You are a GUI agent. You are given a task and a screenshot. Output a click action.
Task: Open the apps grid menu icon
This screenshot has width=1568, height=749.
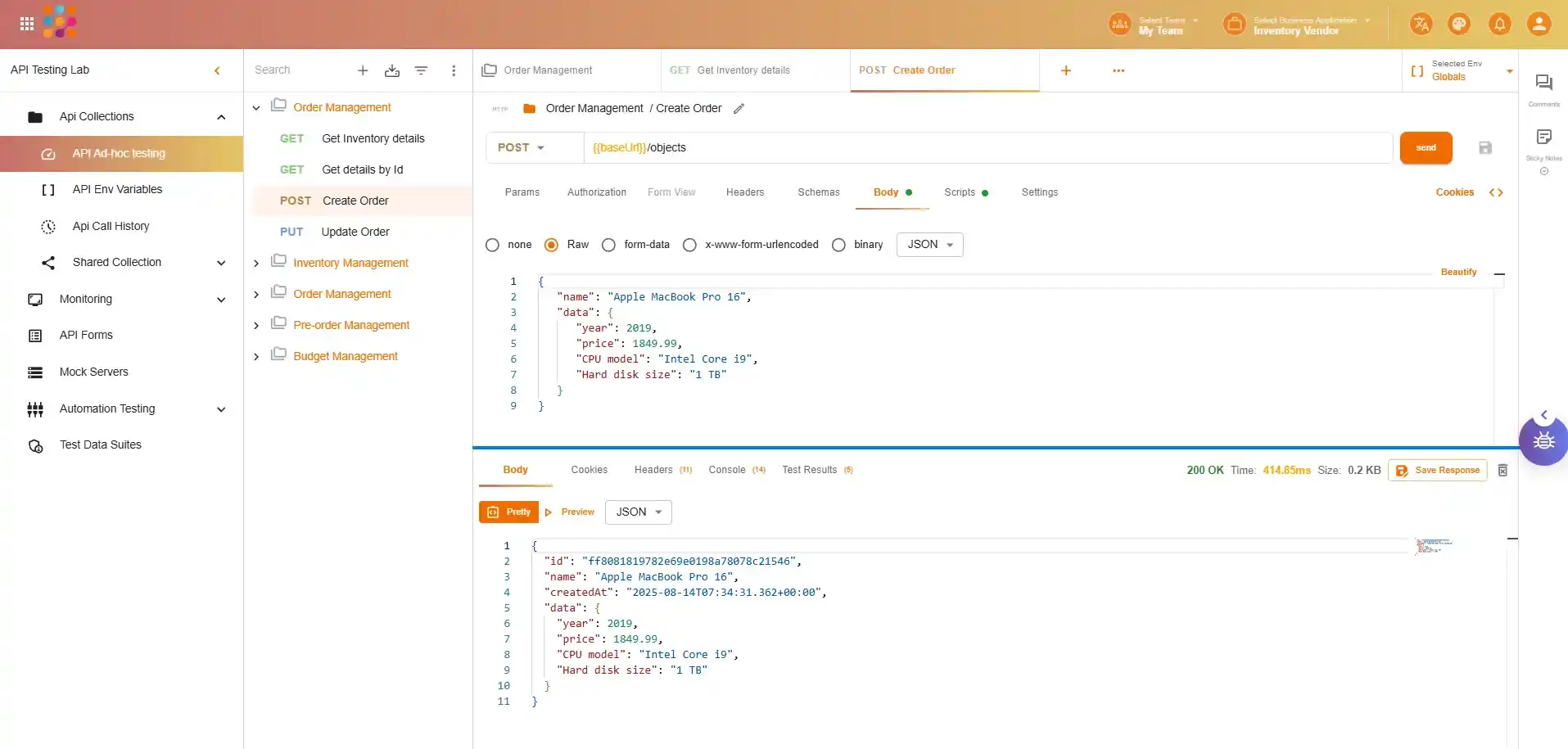pyautogui.click(x=27, y=25)
